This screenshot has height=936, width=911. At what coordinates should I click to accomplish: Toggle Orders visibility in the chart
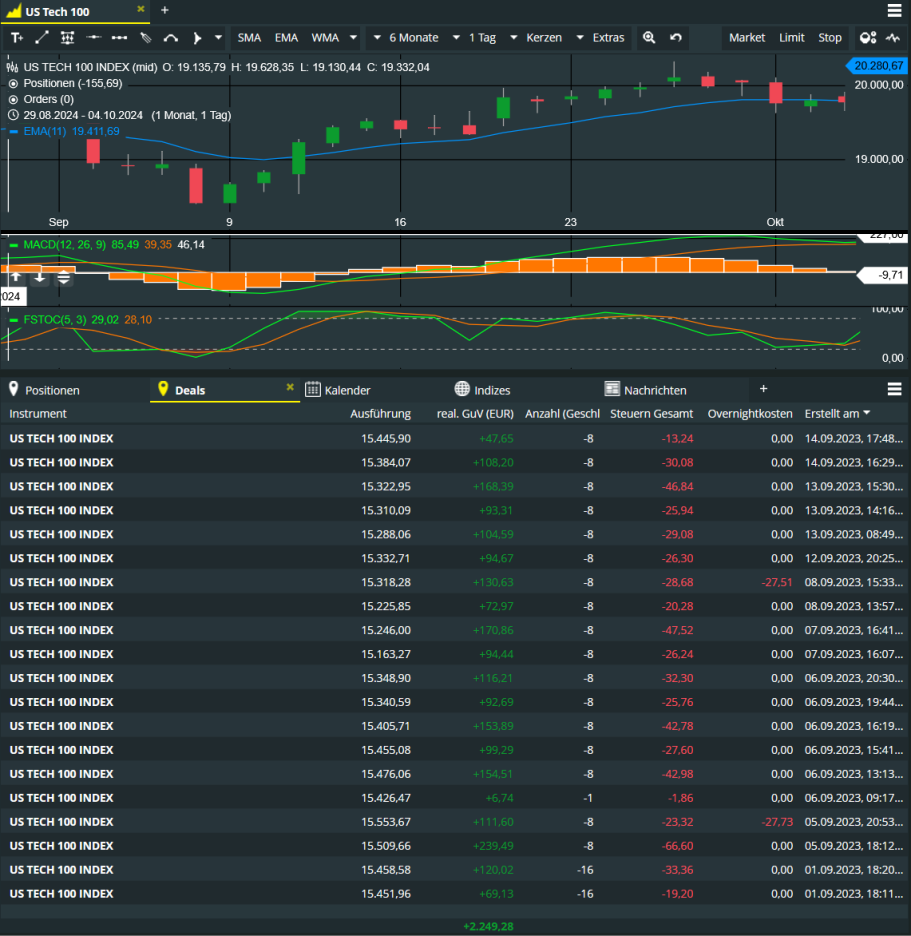(x=13, y=100)
